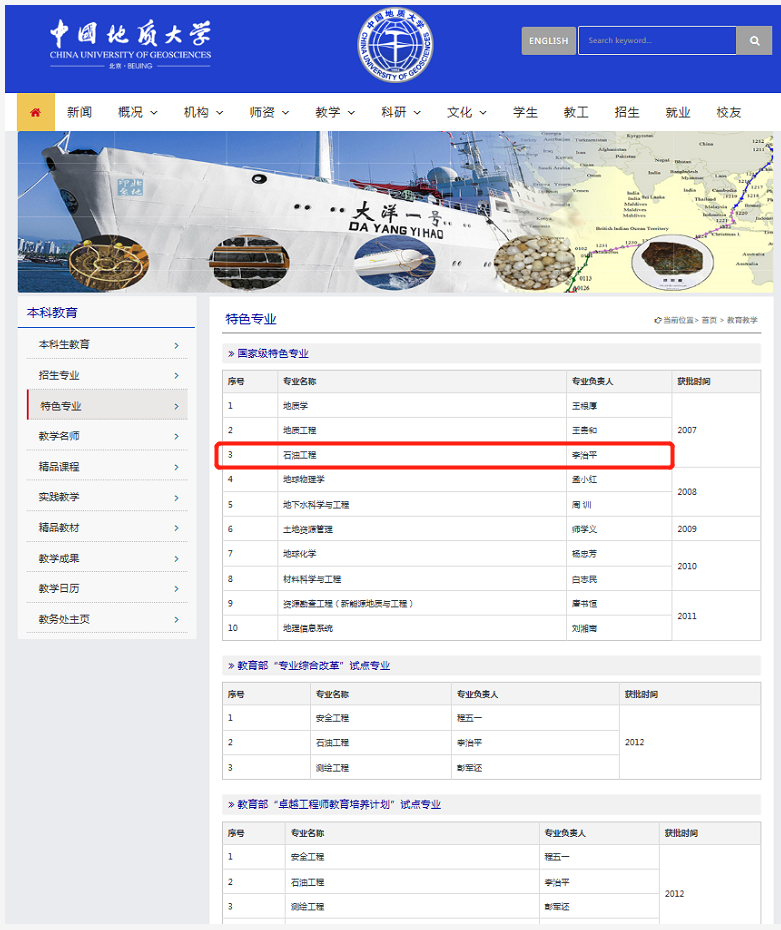The height and width of the screenshot is (930, 781).
Task: Click the circular university emblem logo
Action: coord(395,45)
